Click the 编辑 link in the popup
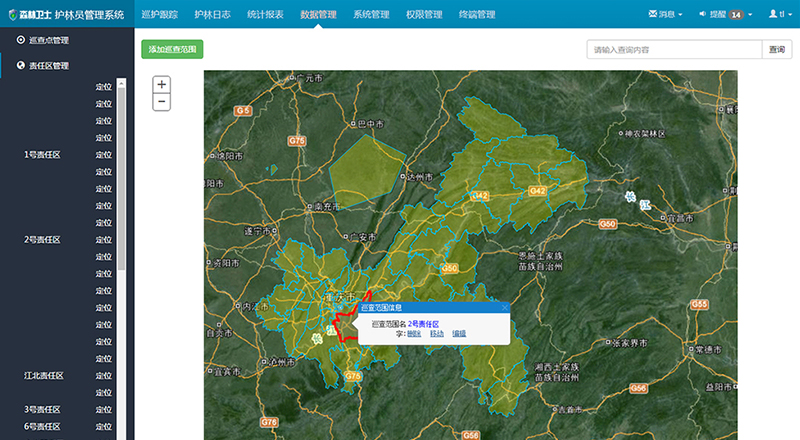 click(459, 334)
